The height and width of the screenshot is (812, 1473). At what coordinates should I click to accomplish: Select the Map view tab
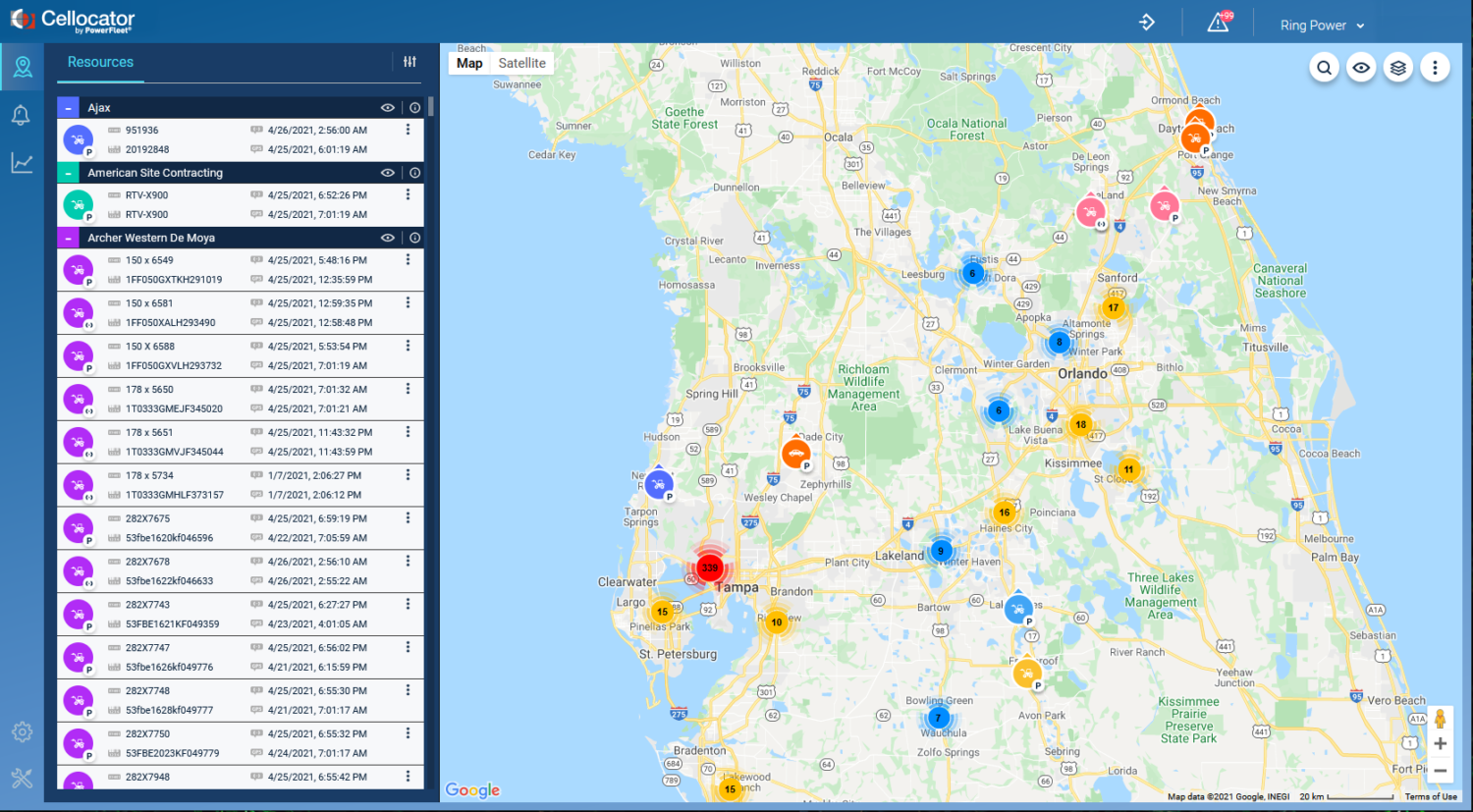point(469,62)
